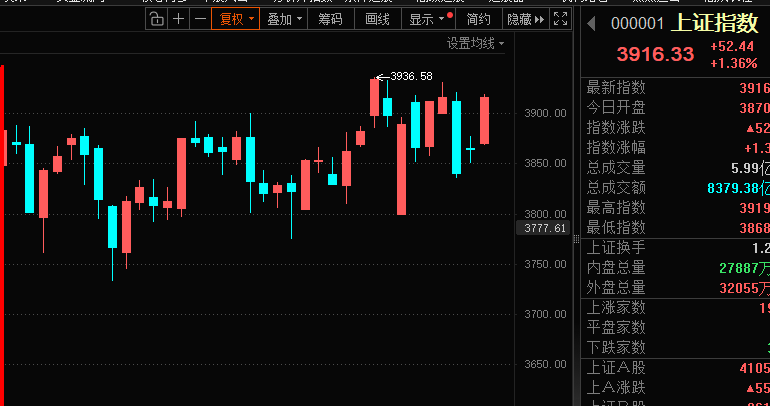Screen dimensions: 770x406
Task: Click the 上证指数 index name title
Action: pyautogui.click(x=715, y=24)
